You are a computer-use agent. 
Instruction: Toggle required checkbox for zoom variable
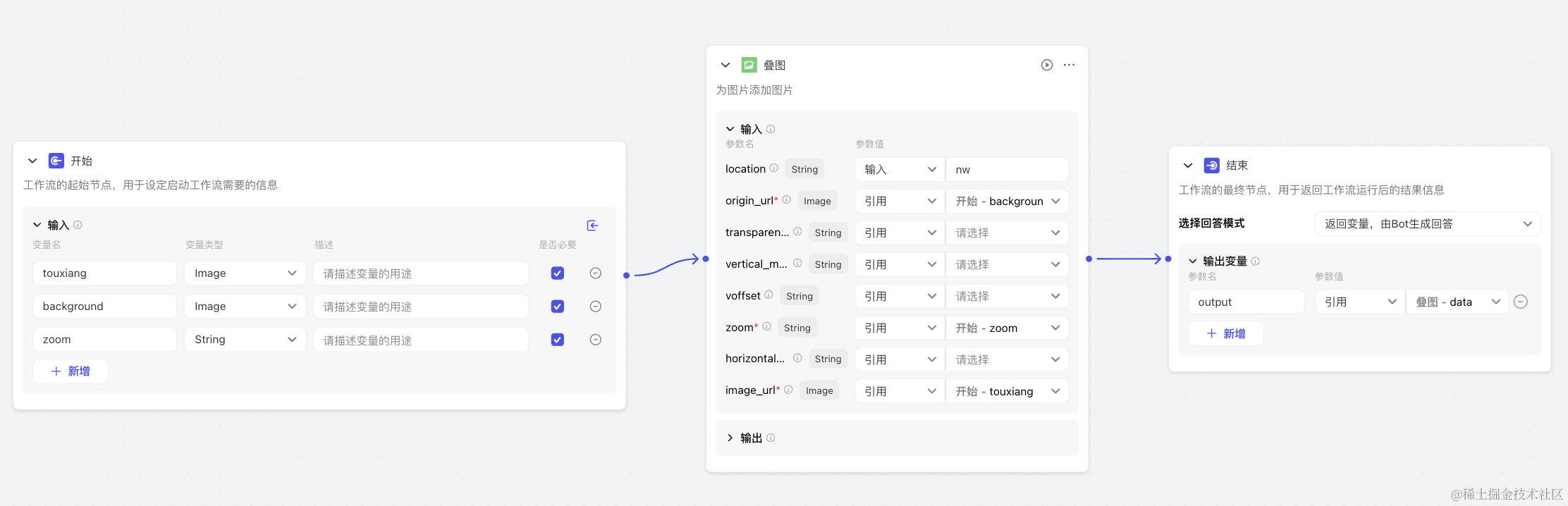[557, 339]
